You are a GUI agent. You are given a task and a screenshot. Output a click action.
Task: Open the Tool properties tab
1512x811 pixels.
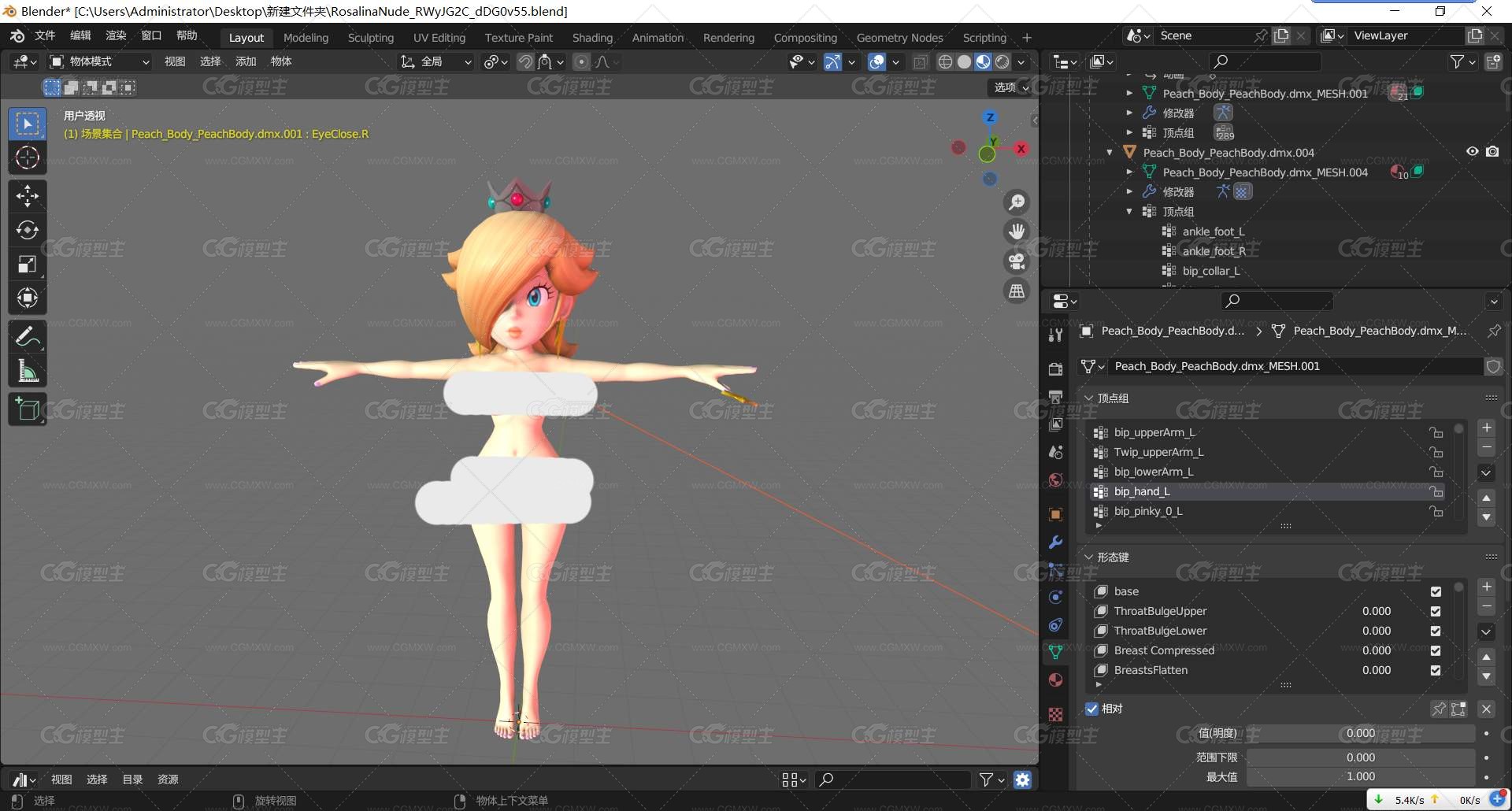click(1056, 335)
